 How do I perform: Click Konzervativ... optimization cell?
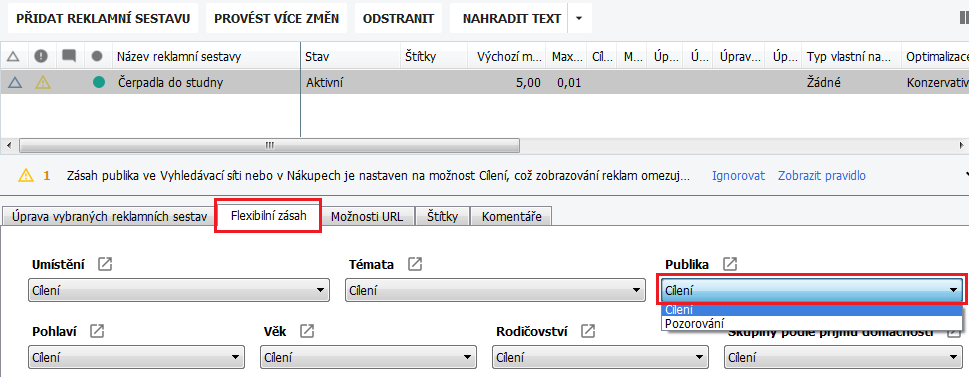pyautogui.click(x=937, y=82)
